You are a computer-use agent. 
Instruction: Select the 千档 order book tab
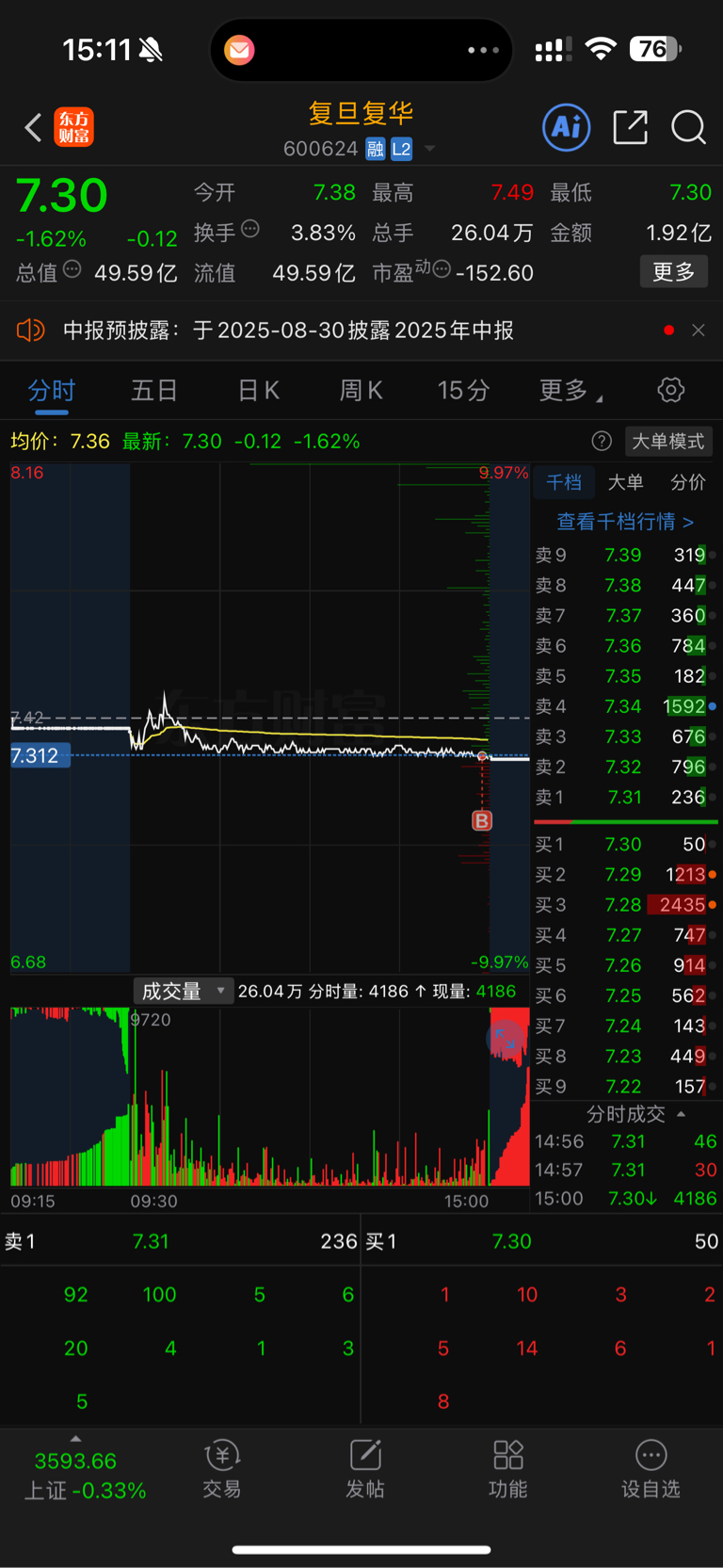point(564,482)
